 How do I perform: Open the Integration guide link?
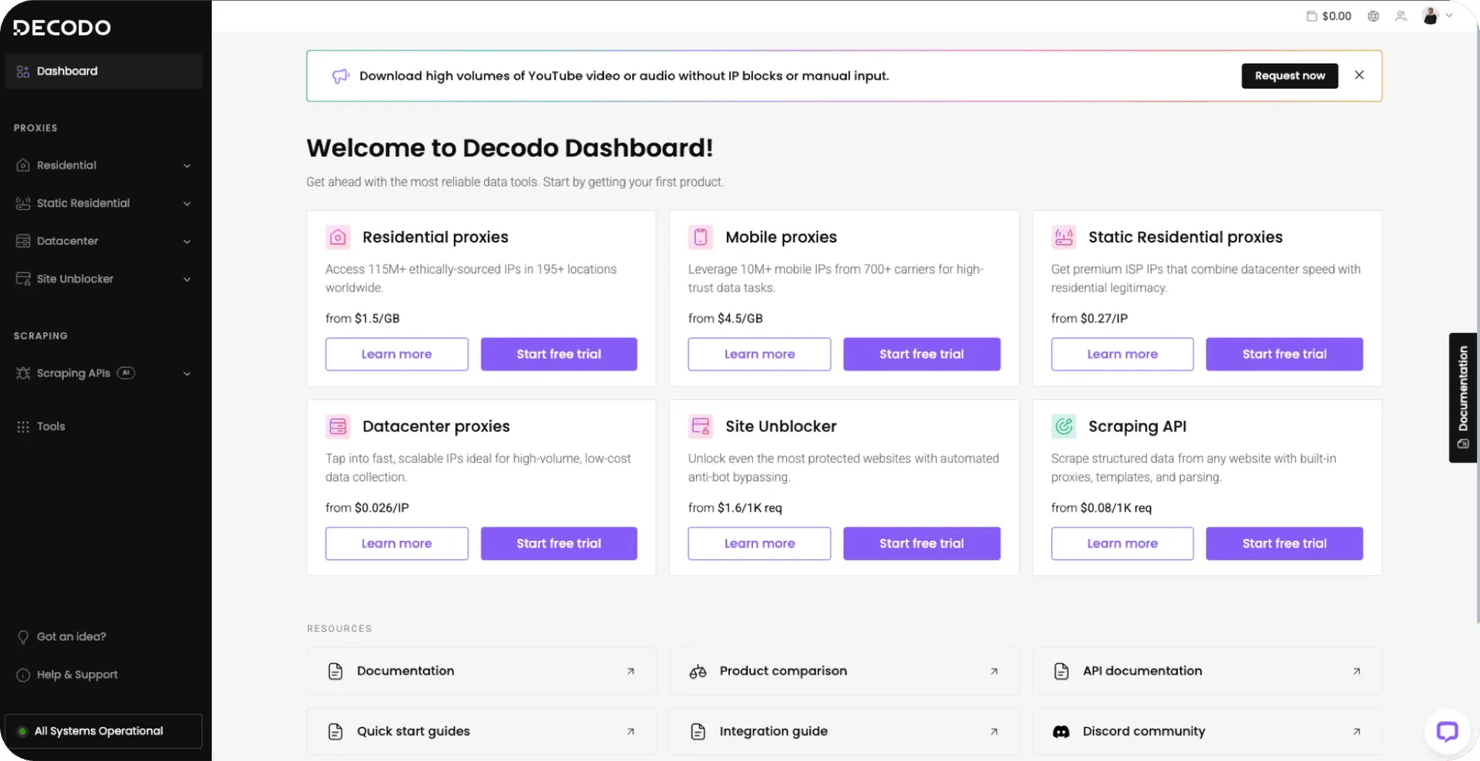(844, 732)
